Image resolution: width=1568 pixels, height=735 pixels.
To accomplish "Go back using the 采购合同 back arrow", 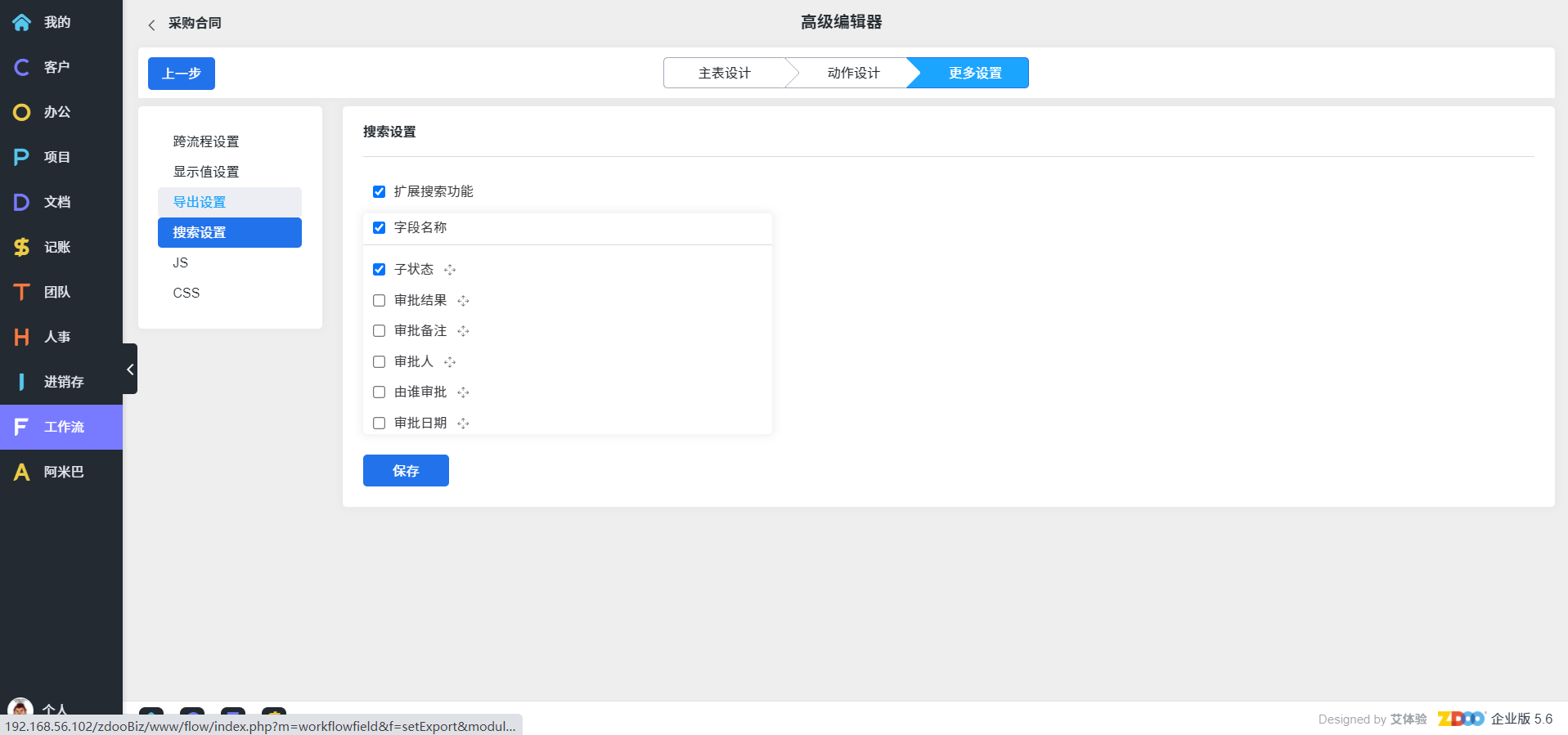I will click(x=152, y=25).
